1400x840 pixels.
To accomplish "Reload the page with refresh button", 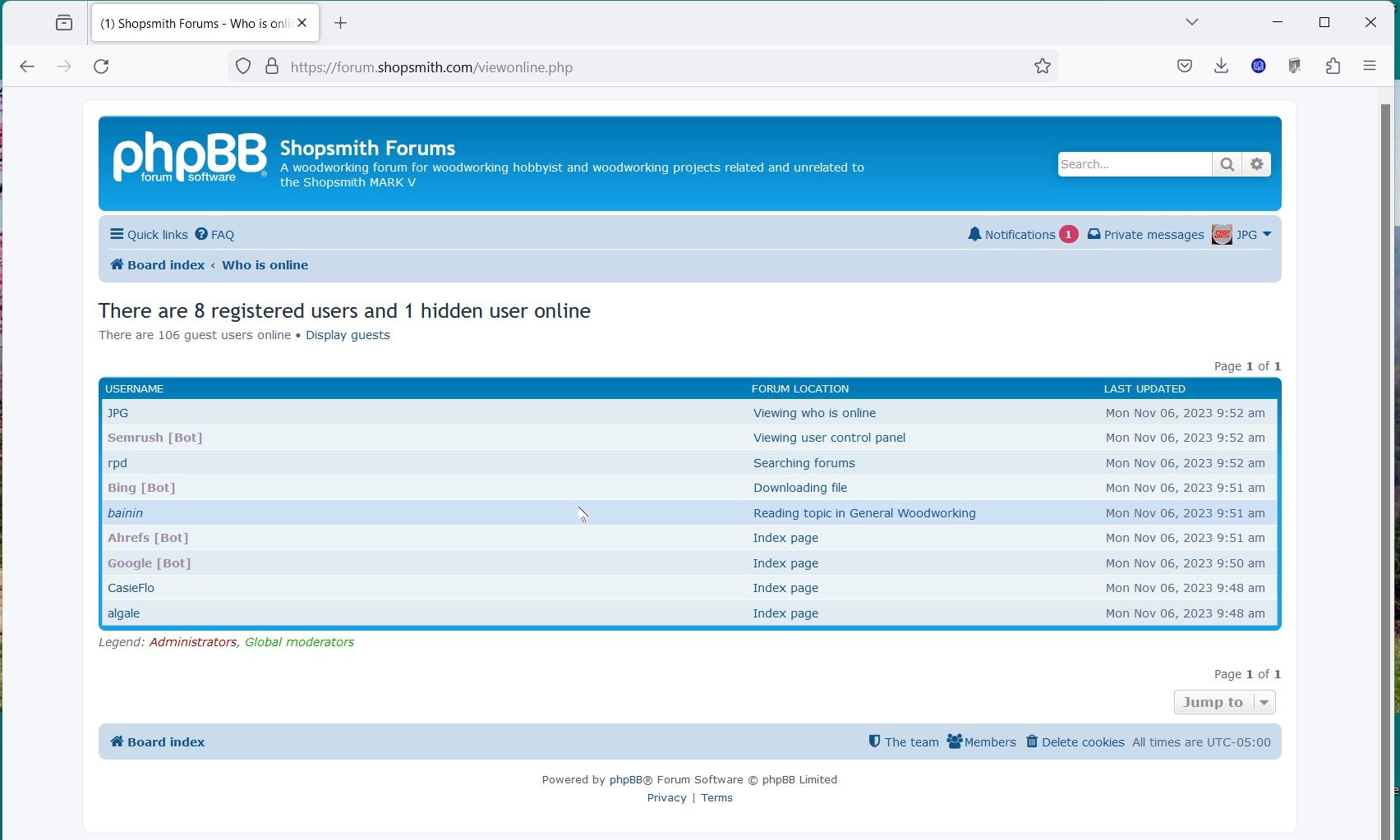I will (101, 67).
